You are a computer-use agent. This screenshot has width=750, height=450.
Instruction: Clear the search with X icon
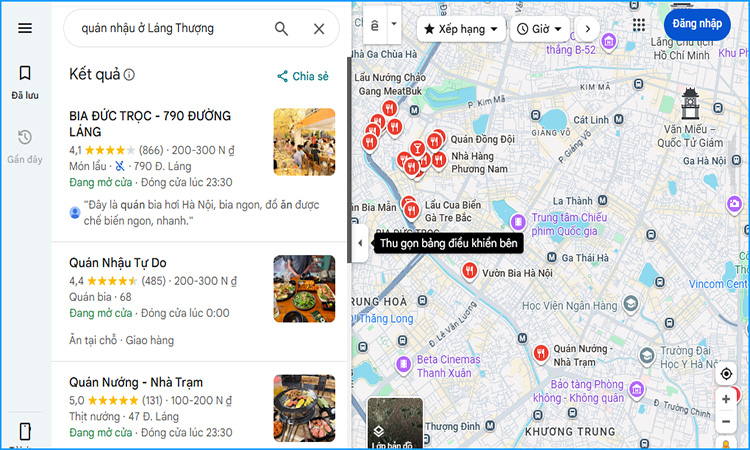click(319, 29)
